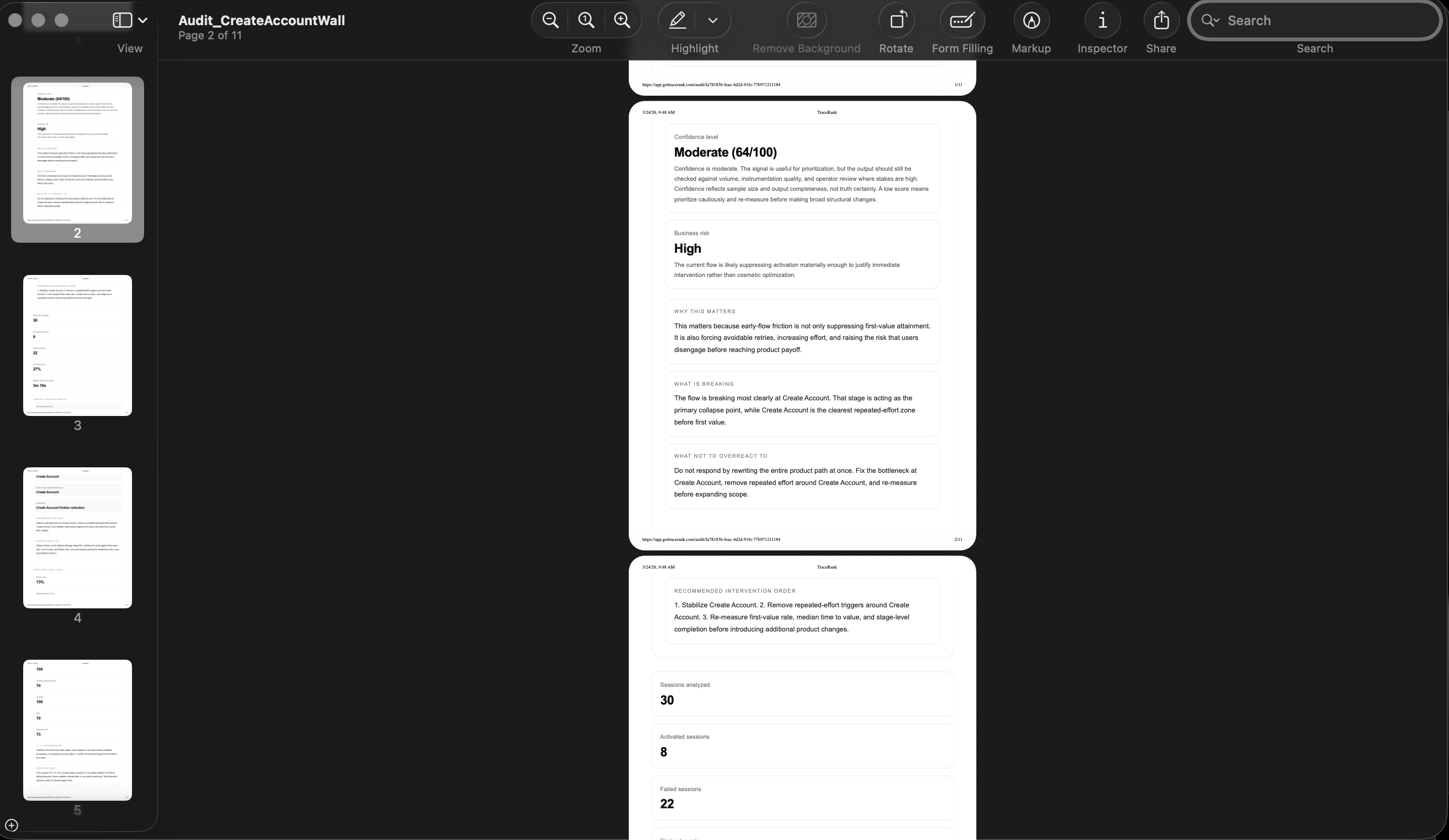1449x840 pixels.
Task: Expand the sidebar View options chevron
Action: (143, 21)
